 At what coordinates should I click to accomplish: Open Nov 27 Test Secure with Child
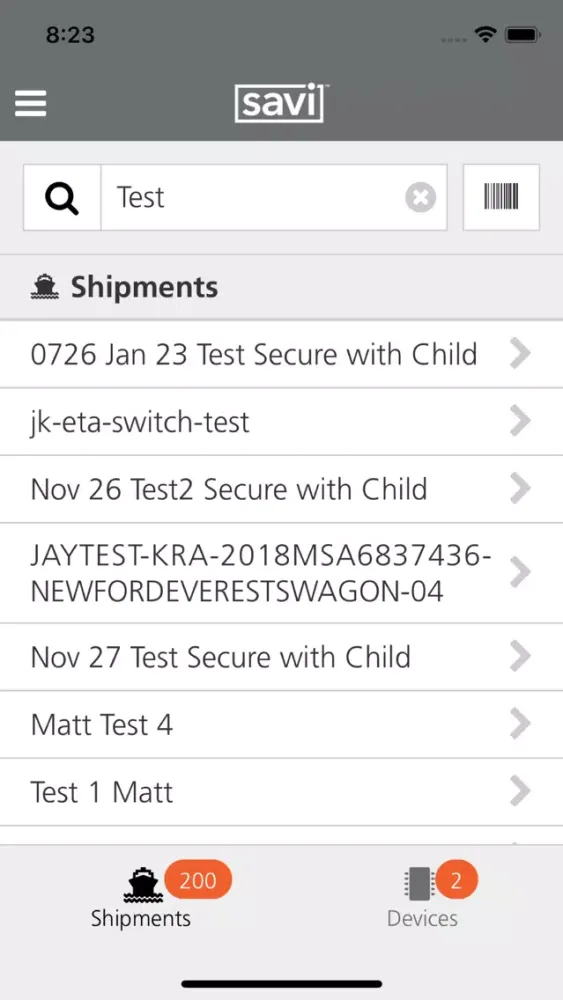pyautogui.click(x=281, y=657)
